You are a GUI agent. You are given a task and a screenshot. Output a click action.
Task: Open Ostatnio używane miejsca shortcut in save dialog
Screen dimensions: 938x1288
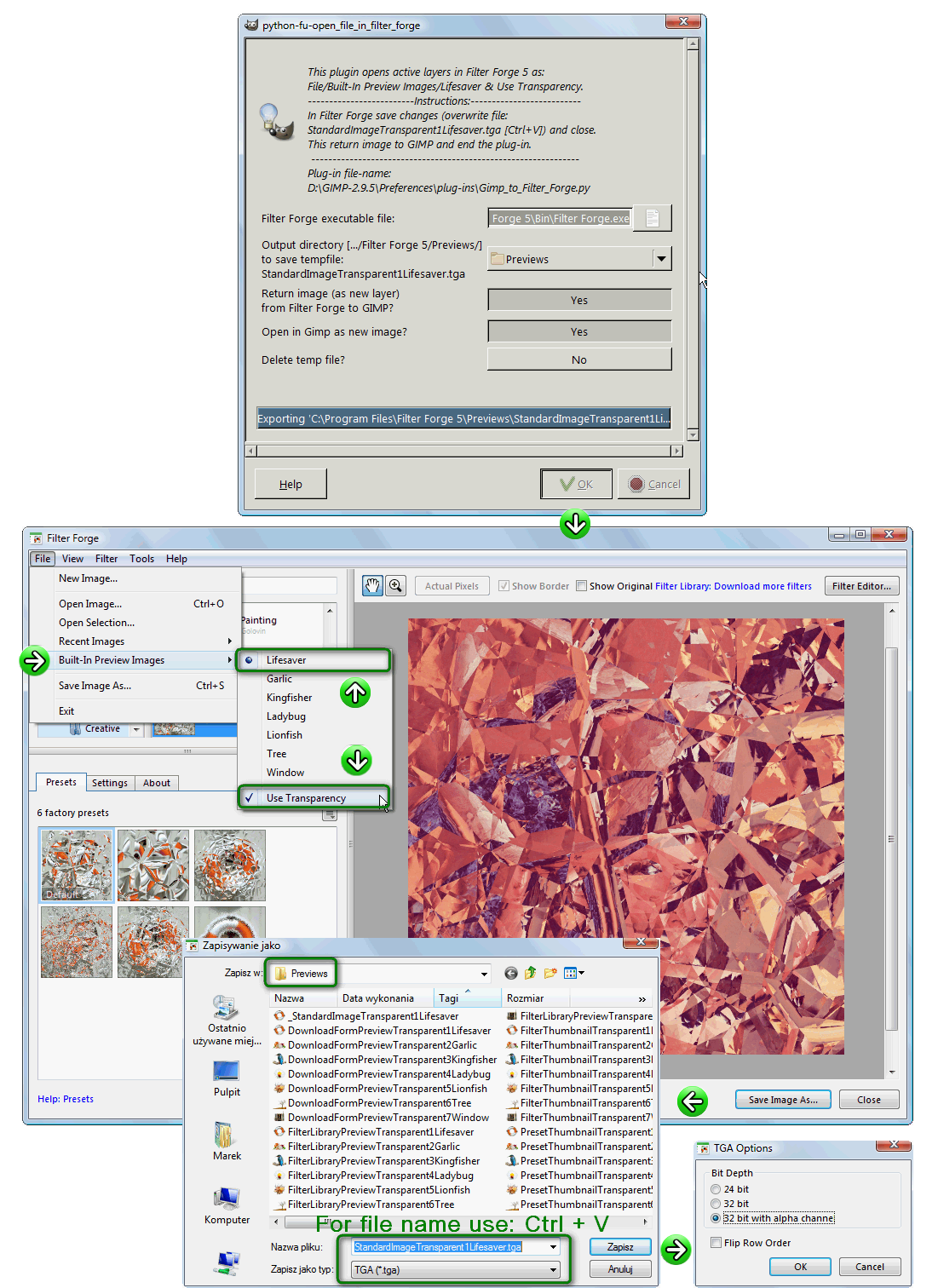[227, 1021]
